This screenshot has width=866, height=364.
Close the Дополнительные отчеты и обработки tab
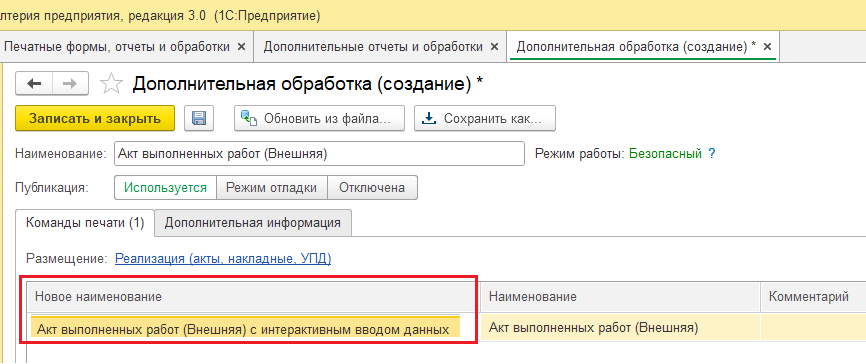[x=494, y=47]
